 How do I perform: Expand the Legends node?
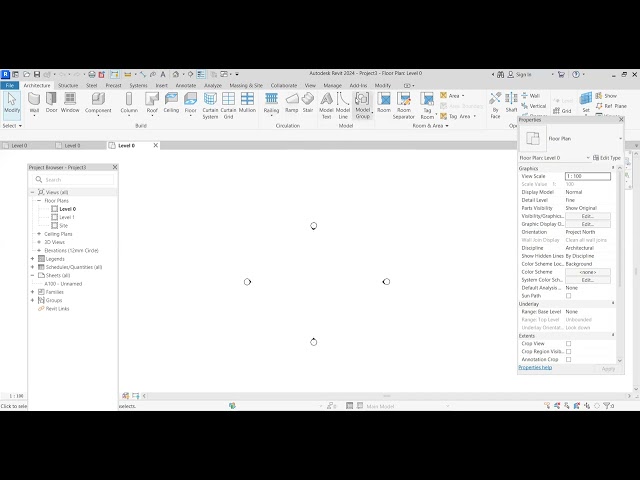click(33, 259)
